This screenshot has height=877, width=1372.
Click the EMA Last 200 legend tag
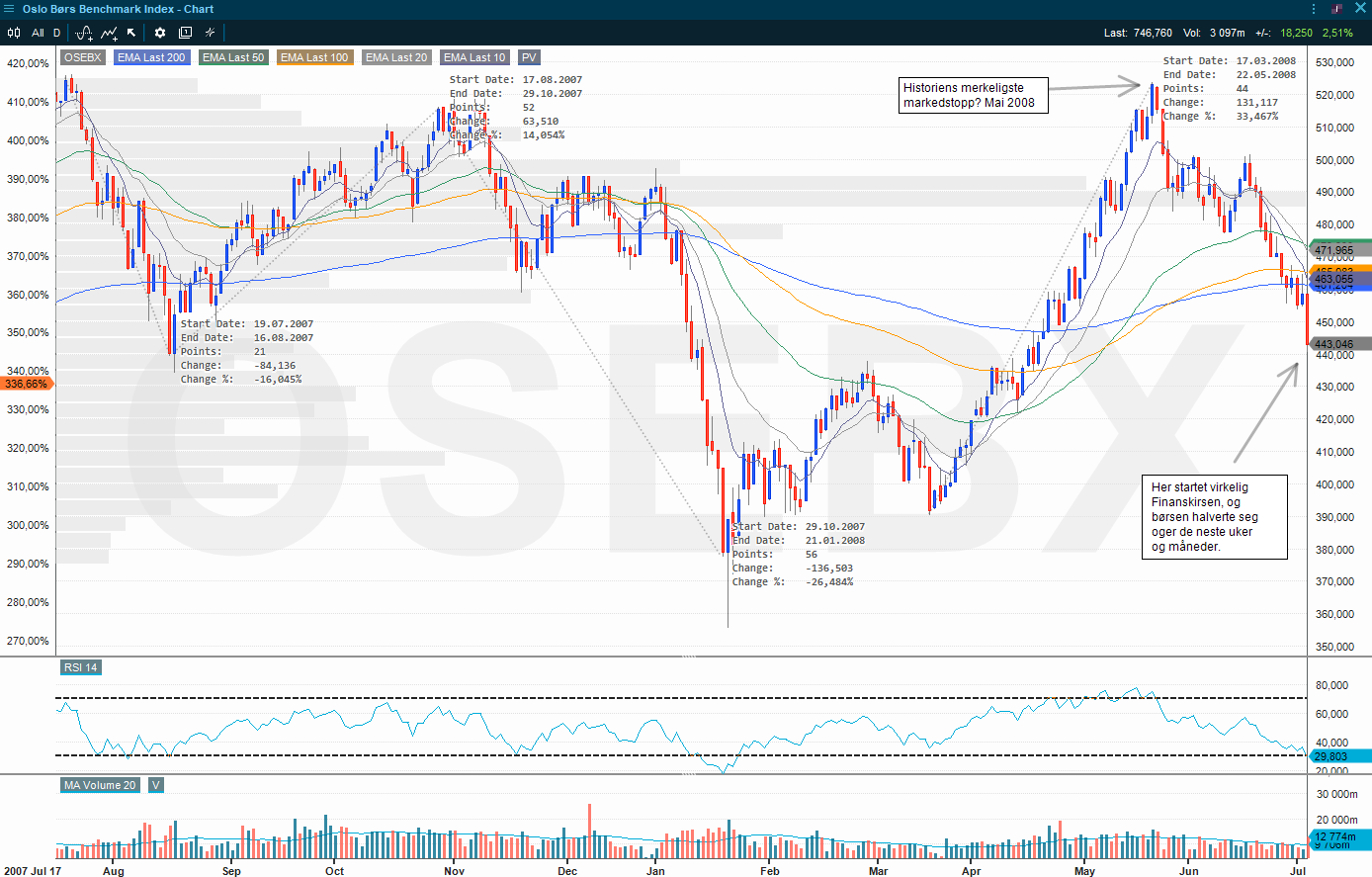coord(151,57)
